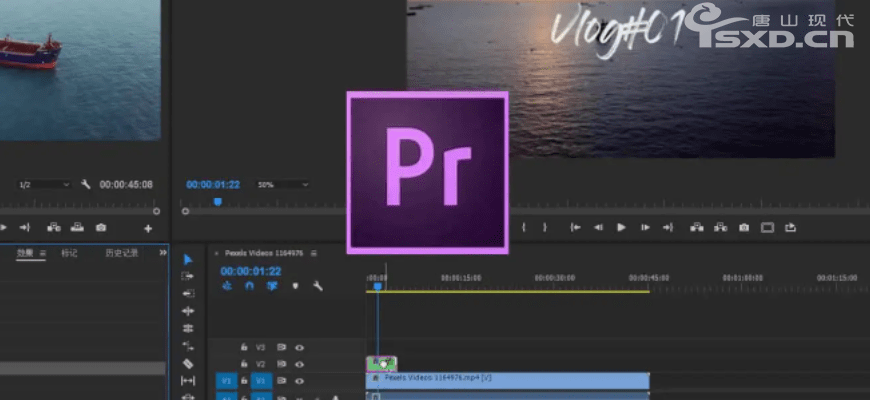Toggle V1 track targeting button

tap(261, 381)
